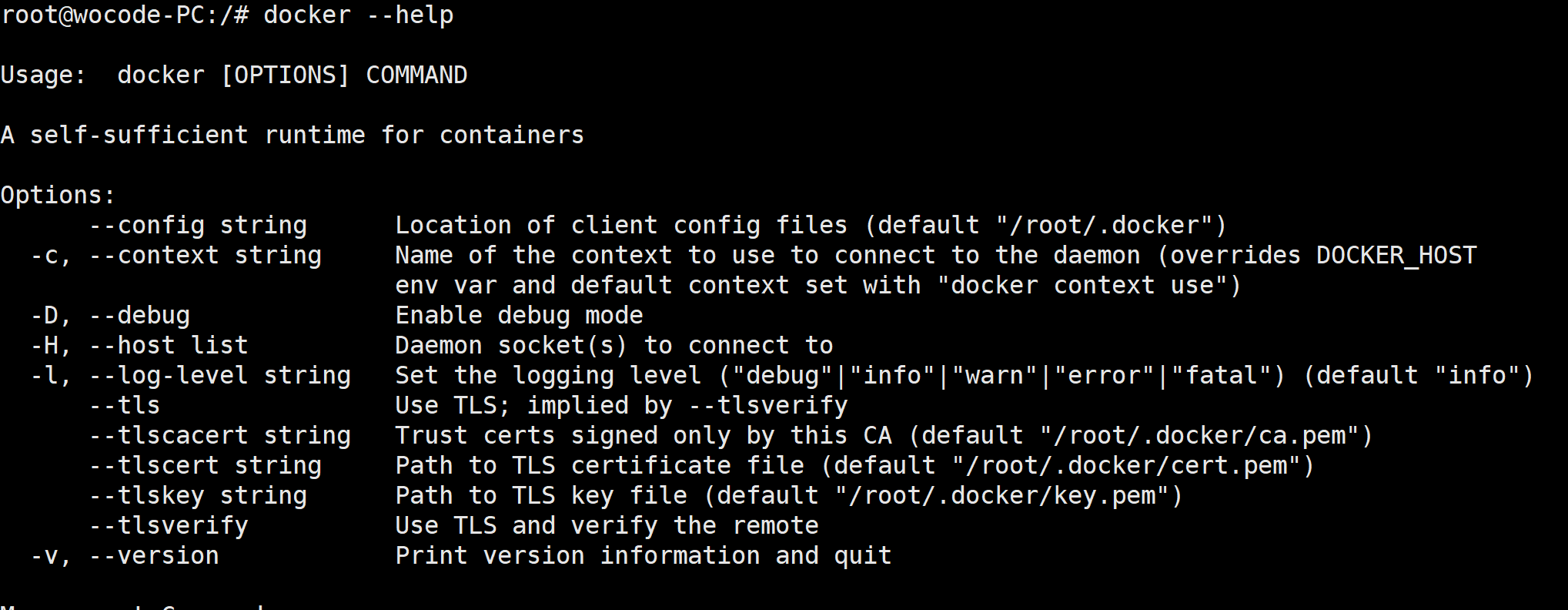Click the '--version' option flag
This screenshot has height=610, width=1568.
click(x=154, y=556)
